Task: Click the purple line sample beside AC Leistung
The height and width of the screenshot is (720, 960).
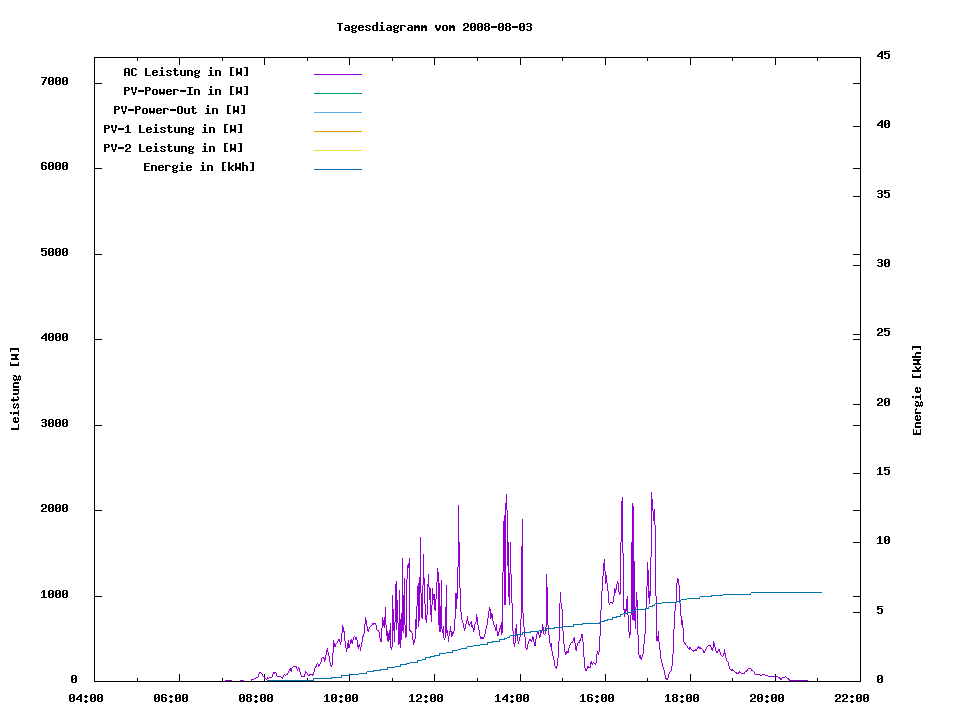Action: (337, 74)
